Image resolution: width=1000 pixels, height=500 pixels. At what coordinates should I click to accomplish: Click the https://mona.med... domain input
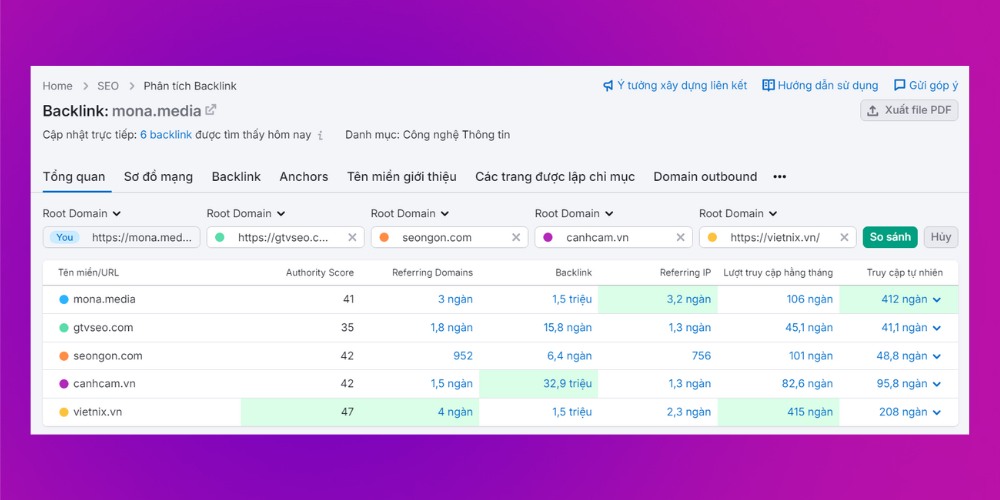pos(121,237)
